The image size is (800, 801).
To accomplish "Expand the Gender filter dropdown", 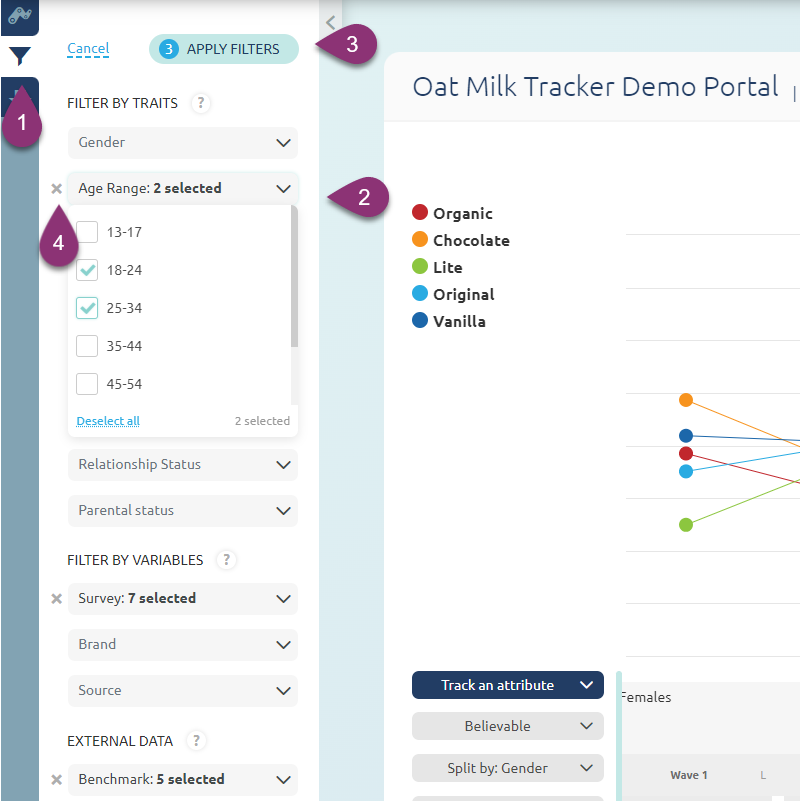I will tap(183, 143).
